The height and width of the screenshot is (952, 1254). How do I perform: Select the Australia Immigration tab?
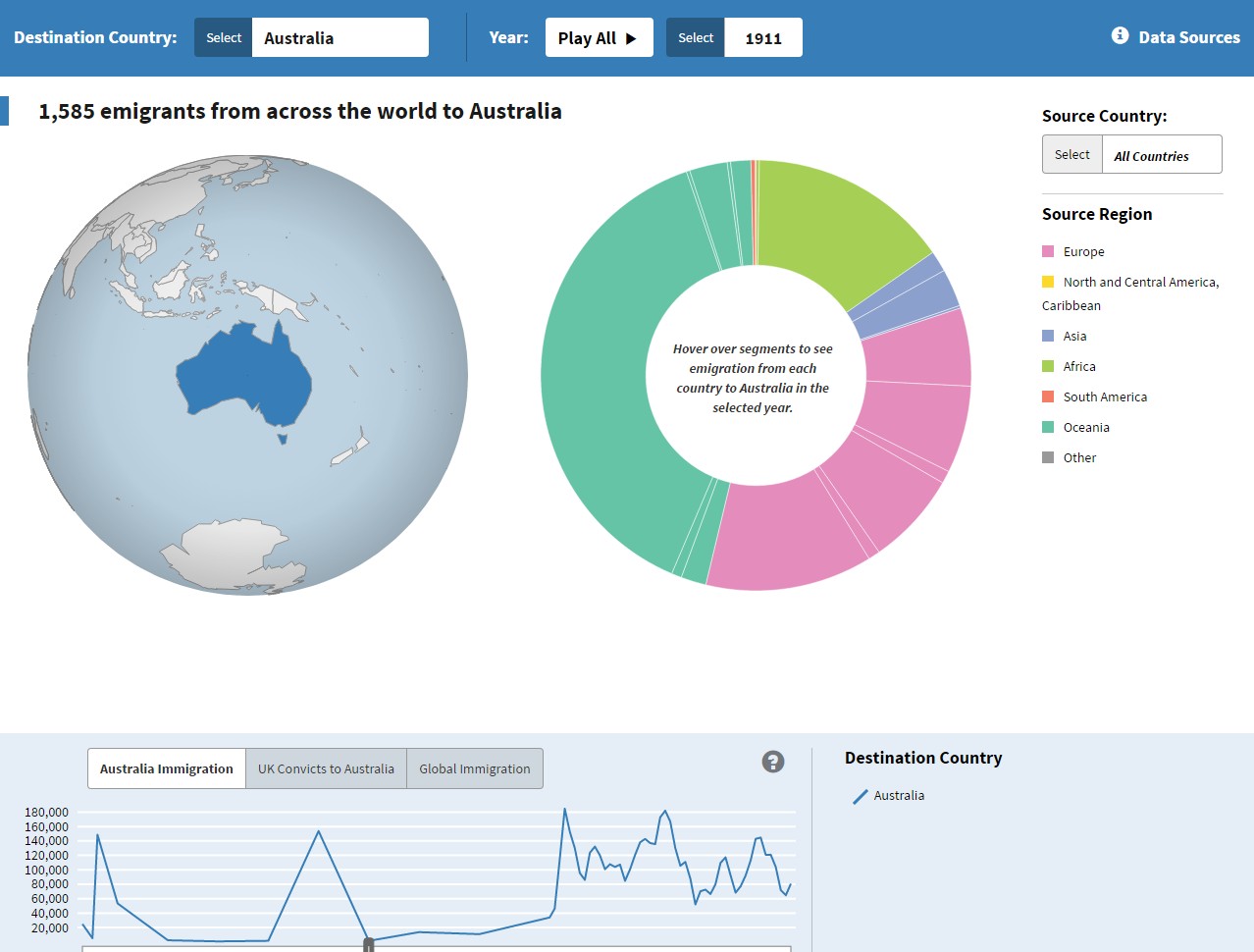(167, 769)
